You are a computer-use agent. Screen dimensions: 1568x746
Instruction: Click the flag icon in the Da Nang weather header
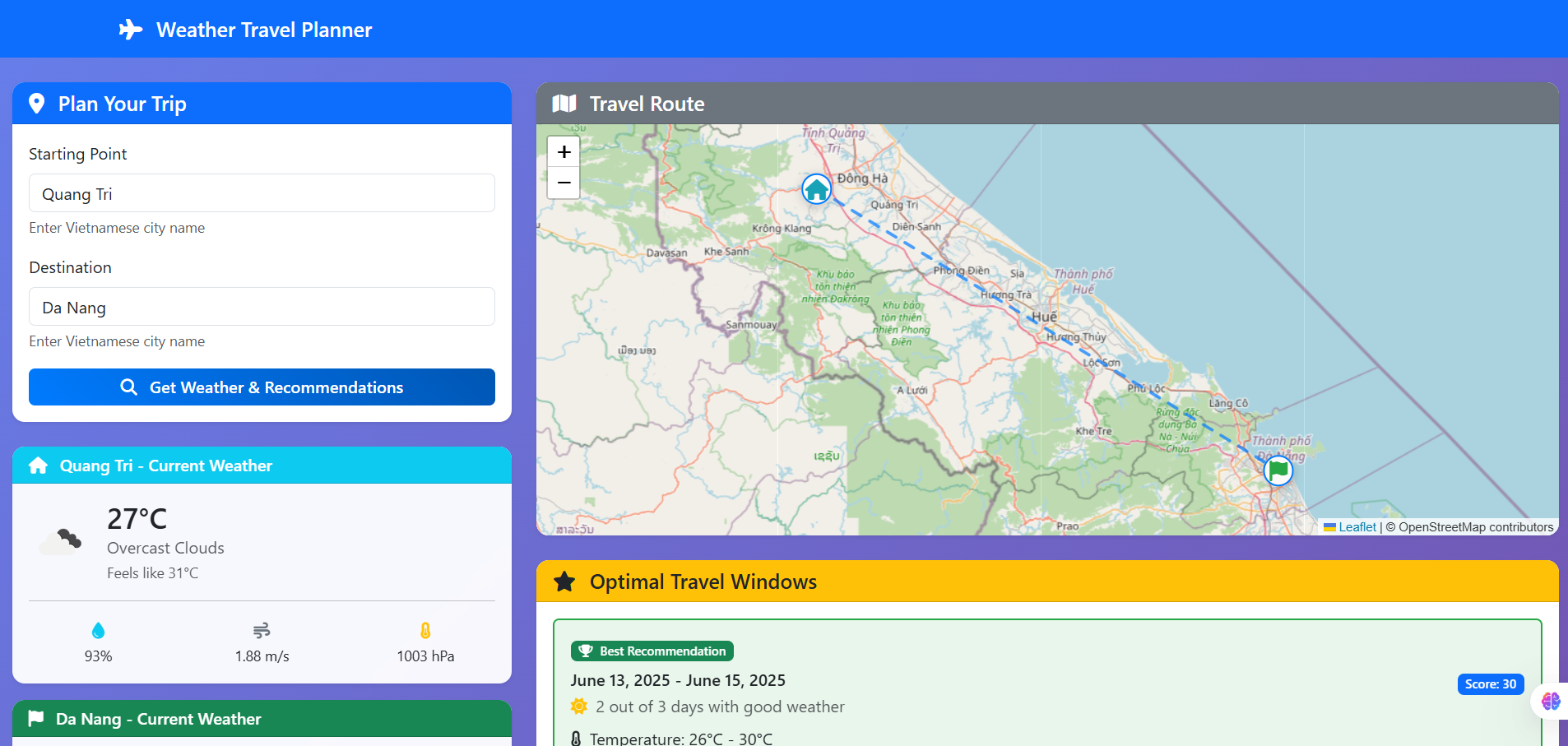36,719
